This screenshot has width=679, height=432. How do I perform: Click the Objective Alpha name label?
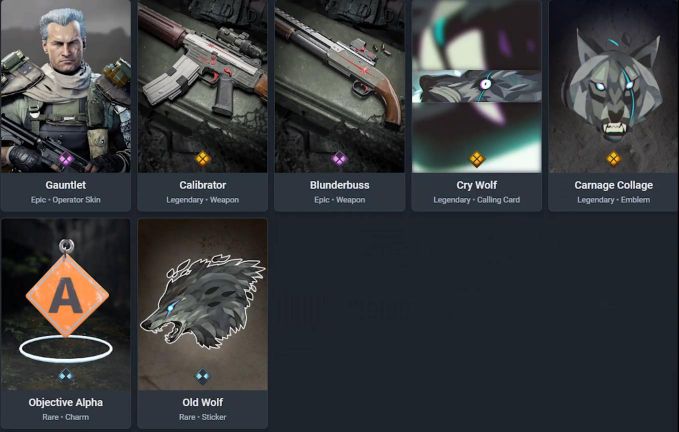click(x=66, y=403)
